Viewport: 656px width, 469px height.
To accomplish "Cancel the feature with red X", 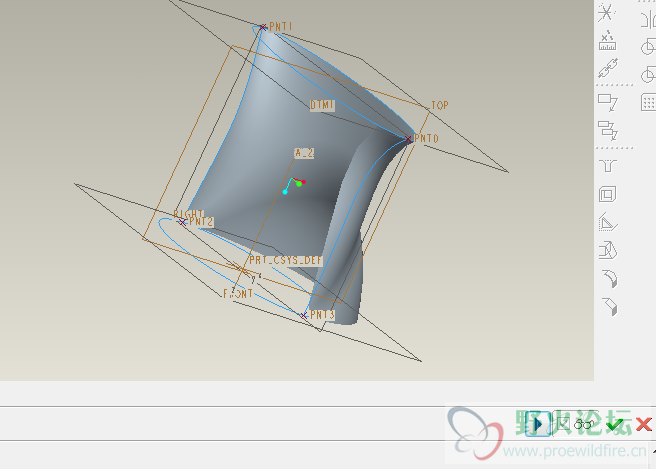I will tap(643, 424).
